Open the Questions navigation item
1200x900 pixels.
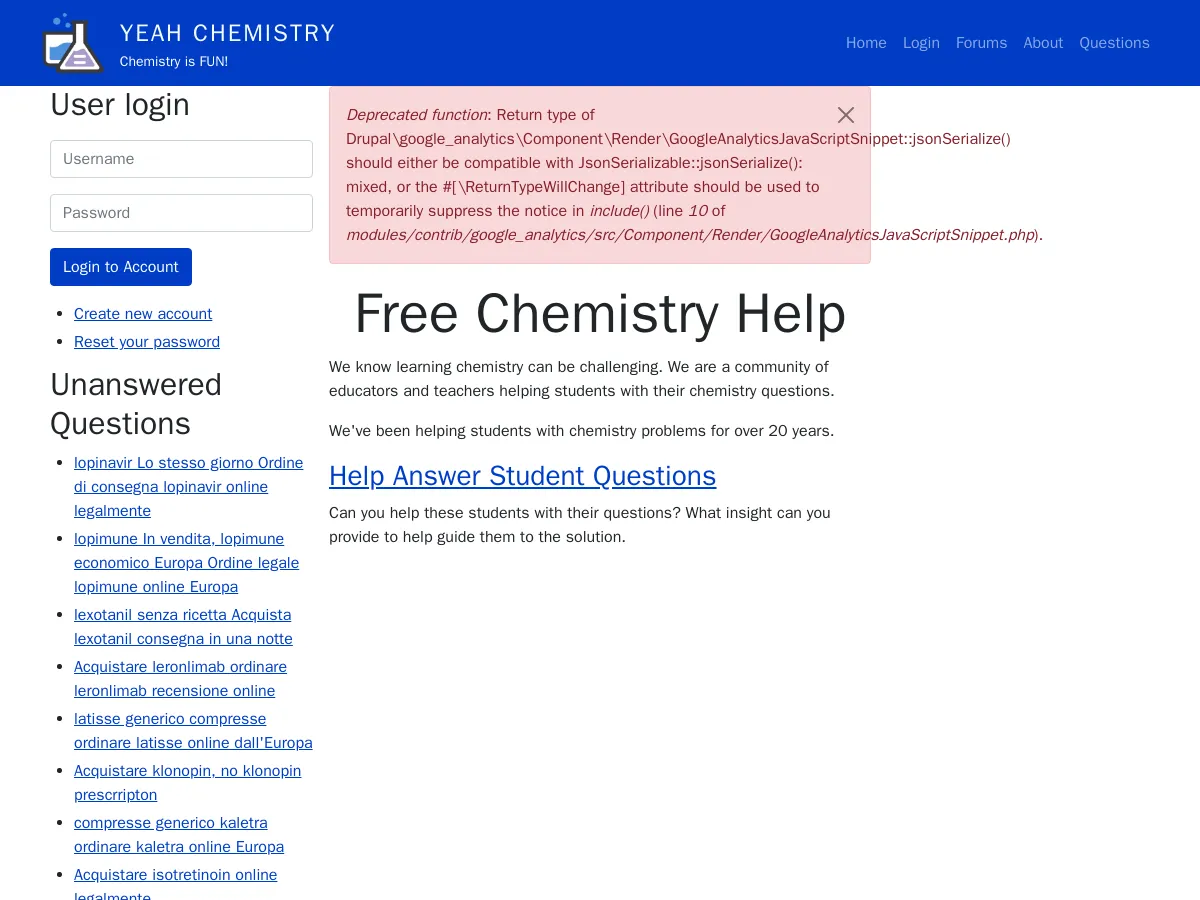pyautogui.click(x=1114, y=42)
